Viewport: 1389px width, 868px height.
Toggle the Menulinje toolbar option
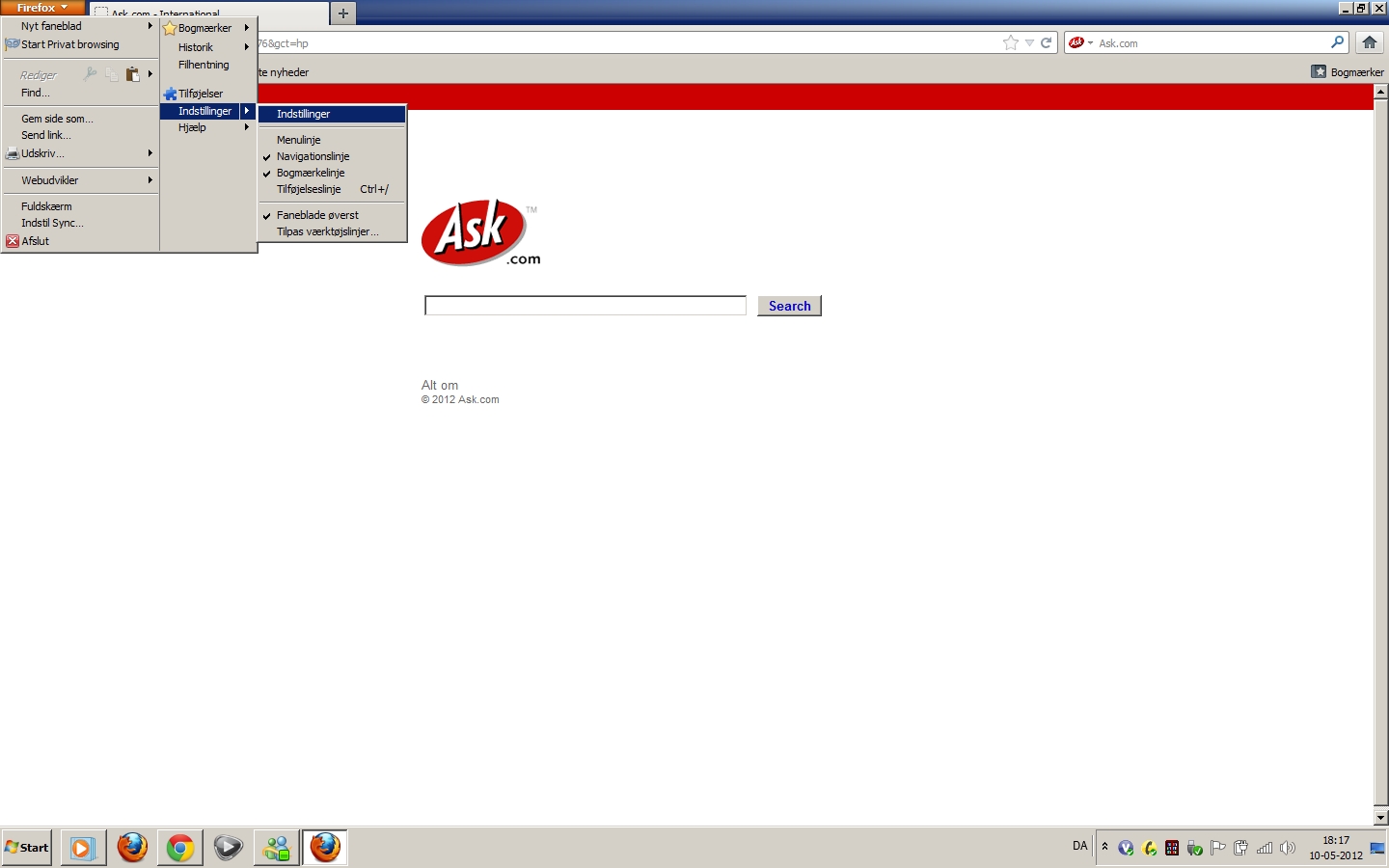[332, 140]
